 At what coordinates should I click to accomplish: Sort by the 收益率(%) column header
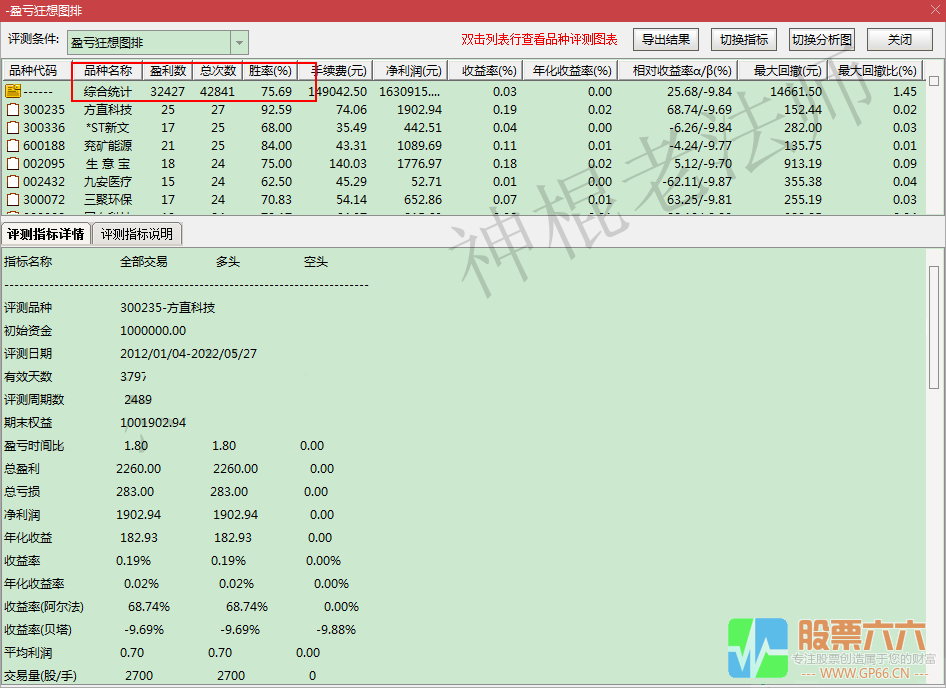pyautogui.click(x=485, y=71)
